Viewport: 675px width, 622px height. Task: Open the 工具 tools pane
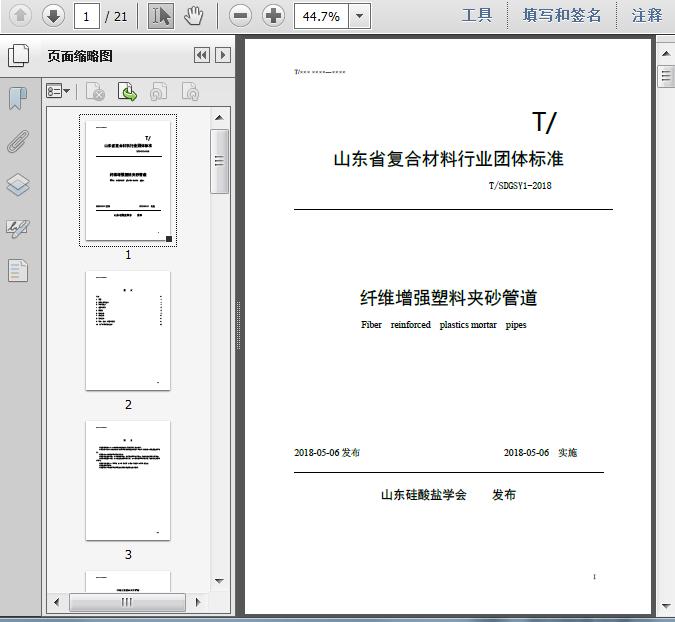coord(477,15)
